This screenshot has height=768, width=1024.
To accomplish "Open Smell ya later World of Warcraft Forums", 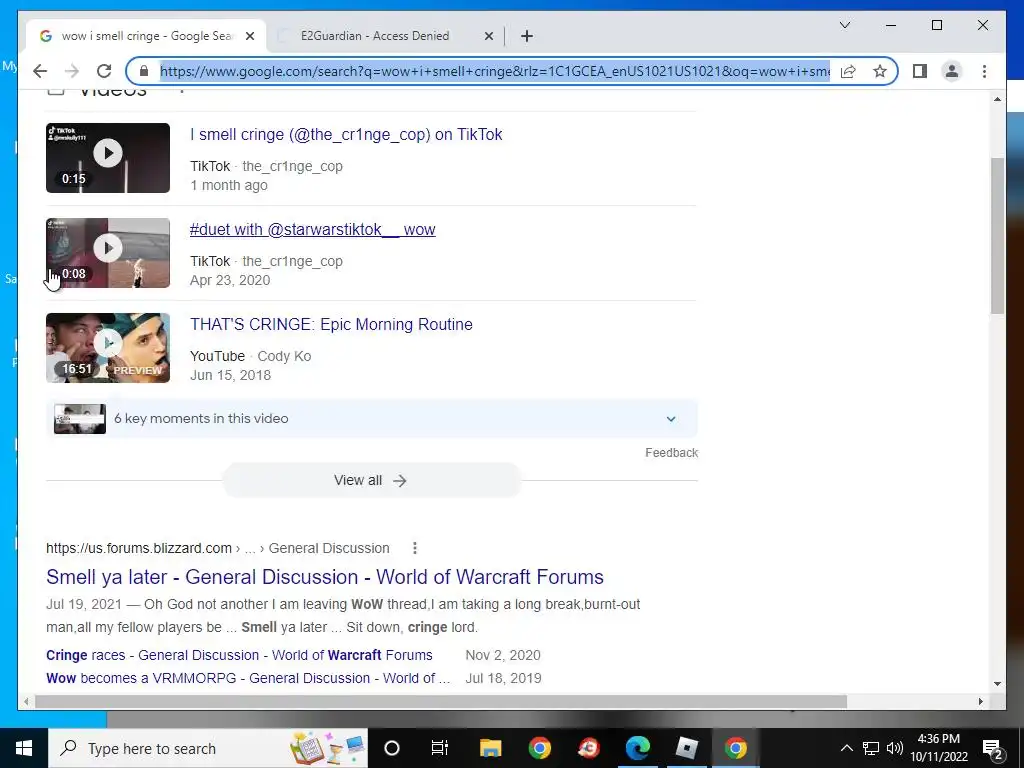I will (325, 577).
